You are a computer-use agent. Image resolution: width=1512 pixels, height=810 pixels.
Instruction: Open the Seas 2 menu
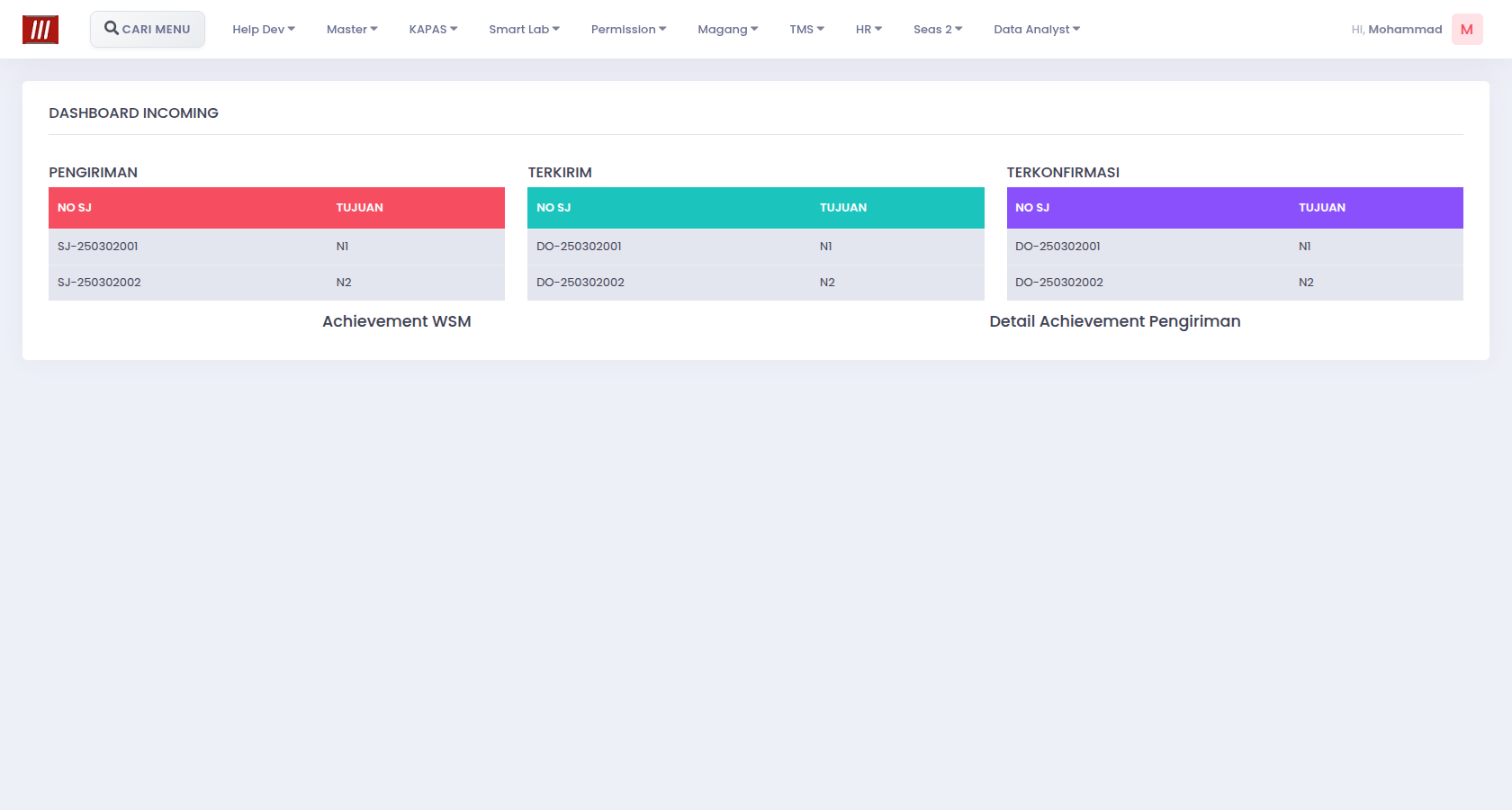938,30
